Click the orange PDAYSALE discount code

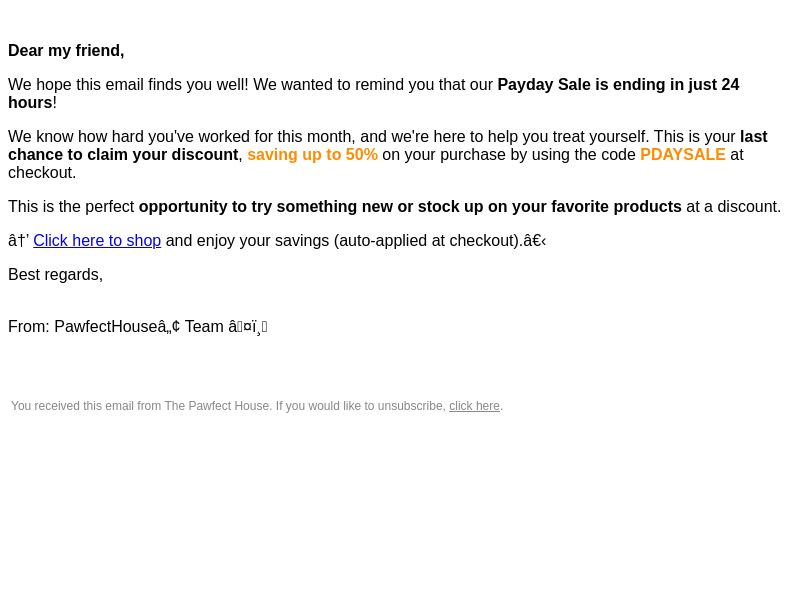(683, 155)
